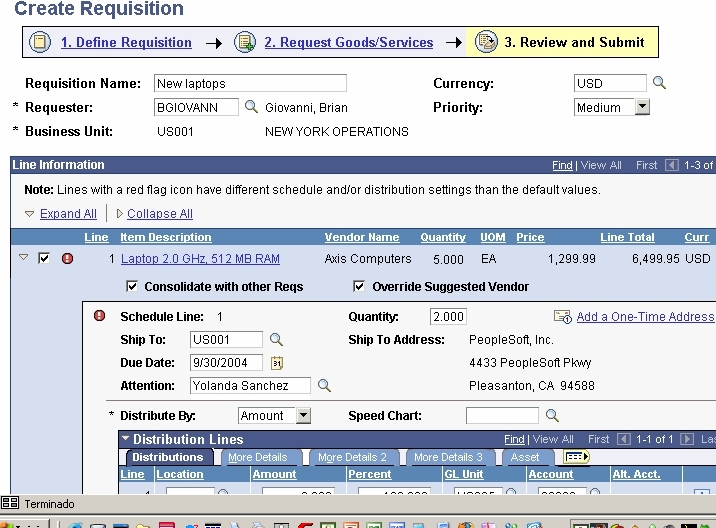Click the Add a One-Time Address icon
This screenshot has width=716, height=528.
click(563, 317)
